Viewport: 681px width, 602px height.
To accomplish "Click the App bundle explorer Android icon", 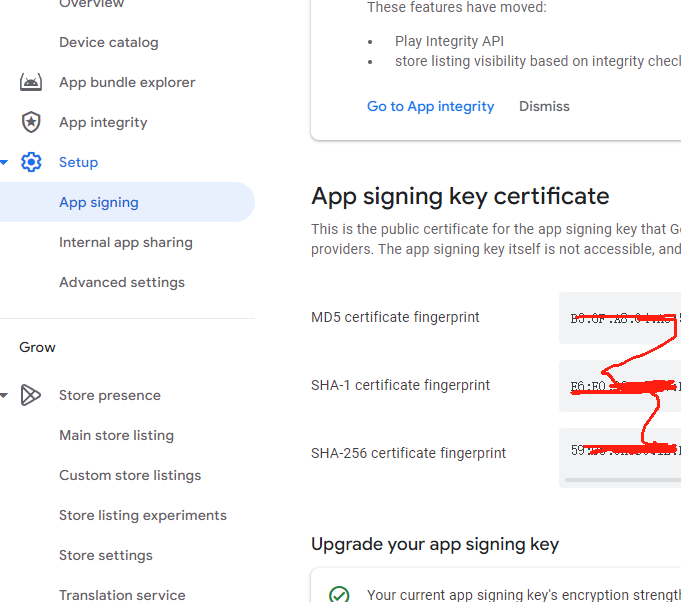I will tap(31, 82).
